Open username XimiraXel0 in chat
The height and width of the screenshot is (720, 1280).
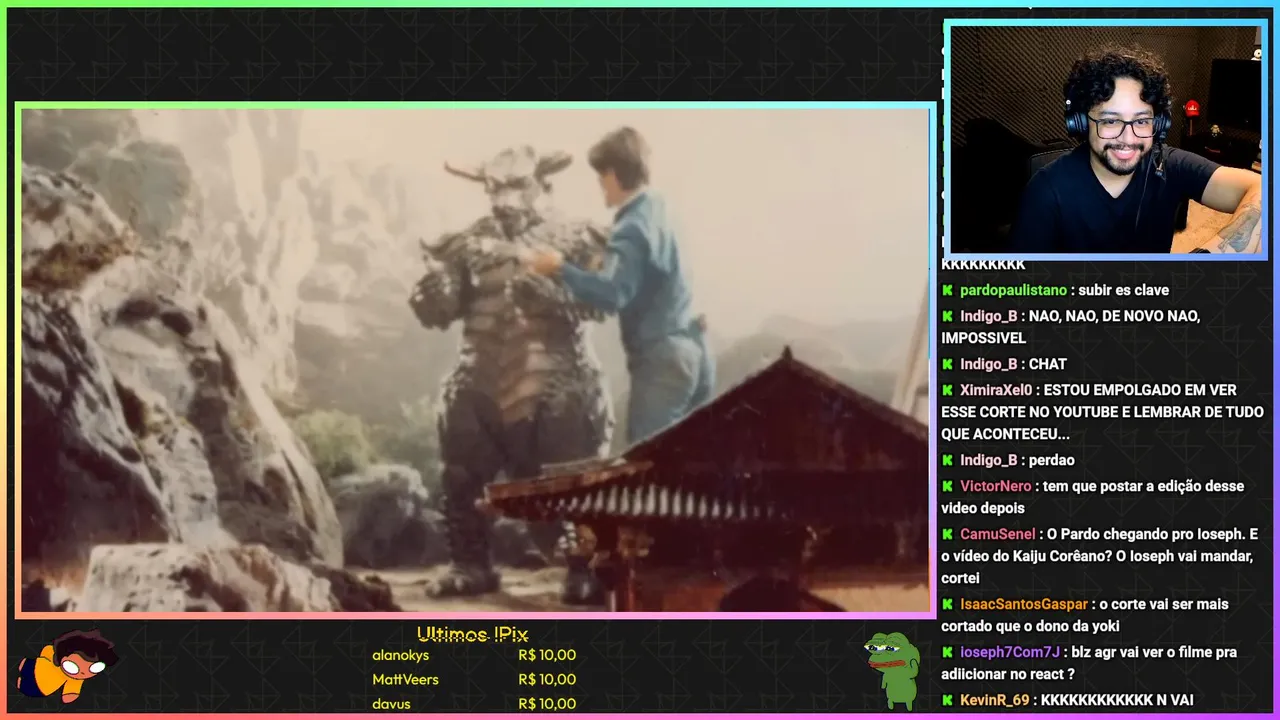996,391
